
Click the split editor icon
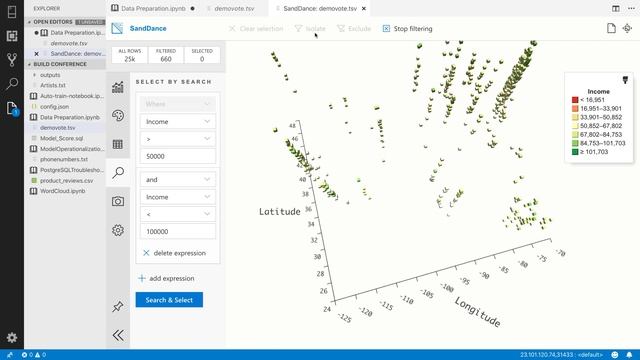pyautogui.click(x=616, y=8)
